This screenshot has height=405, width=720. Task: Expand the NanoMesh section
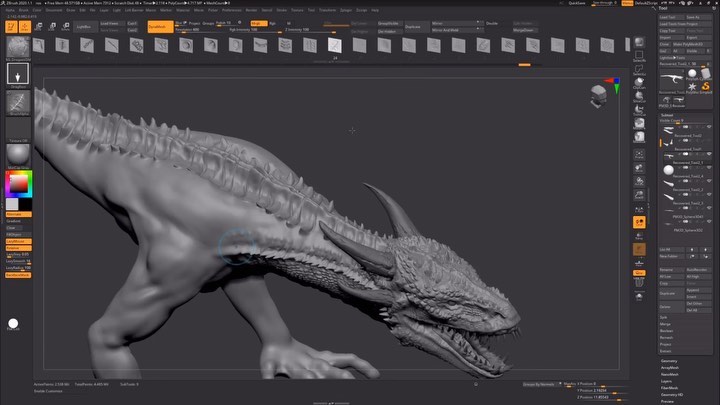pyautogui.click(x=670, y=374)
